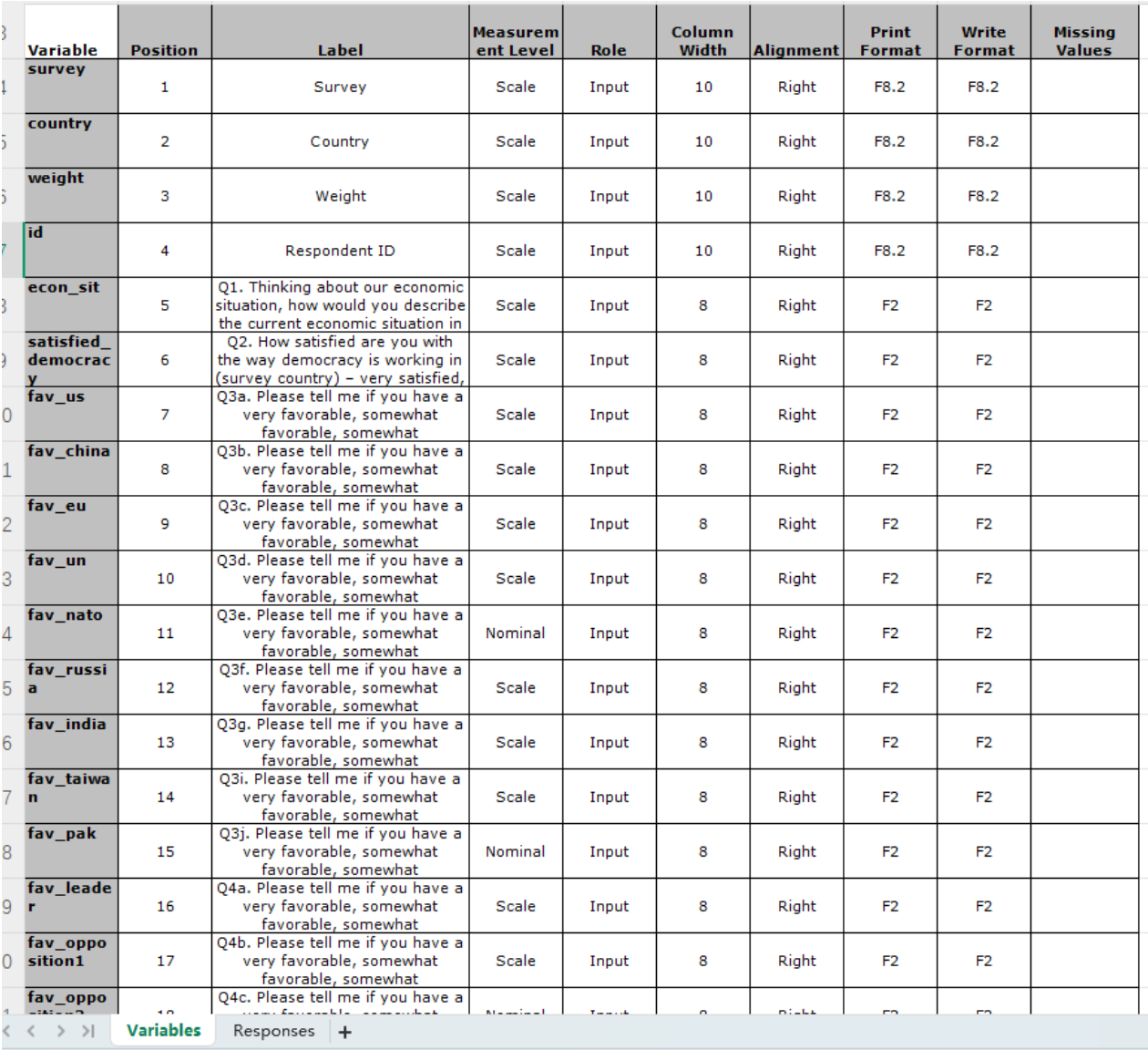The height and width of the screenshot is (1050, 1148).
Task: Select 'Input' role in econ_sit row
Action: [x=610, y=305]
